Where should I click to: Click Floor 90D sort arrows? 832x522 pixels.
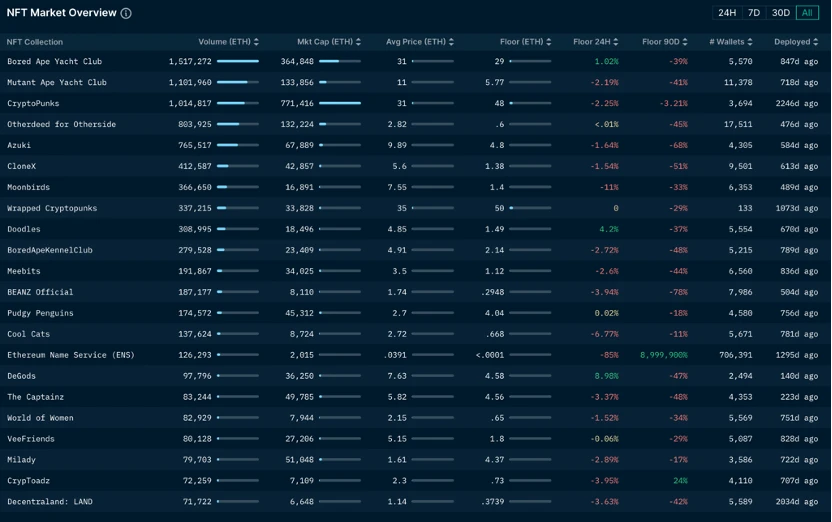(x=685, y=42)
